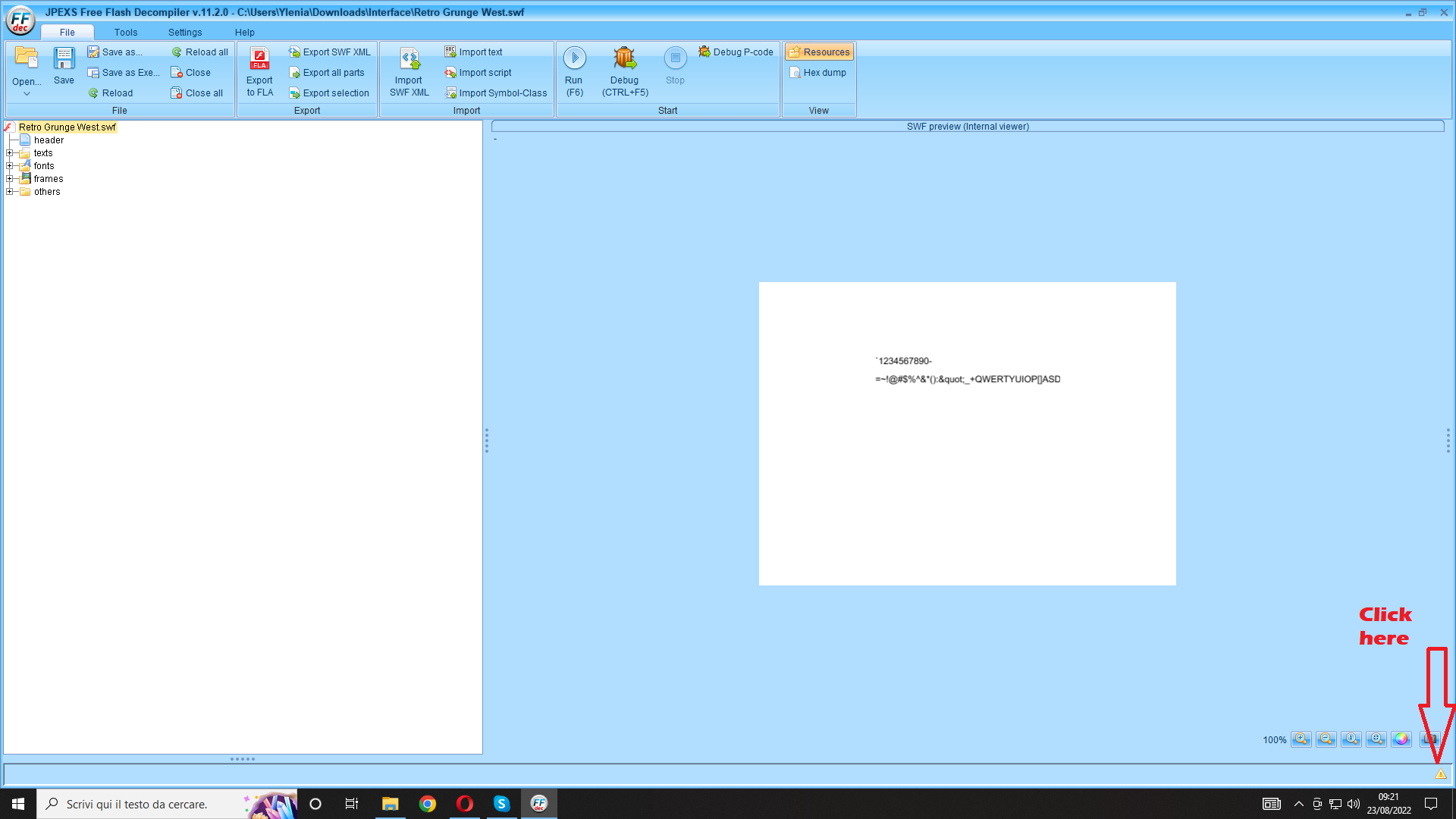Open File Explorer from the taskbar

(x=390, y=804)
